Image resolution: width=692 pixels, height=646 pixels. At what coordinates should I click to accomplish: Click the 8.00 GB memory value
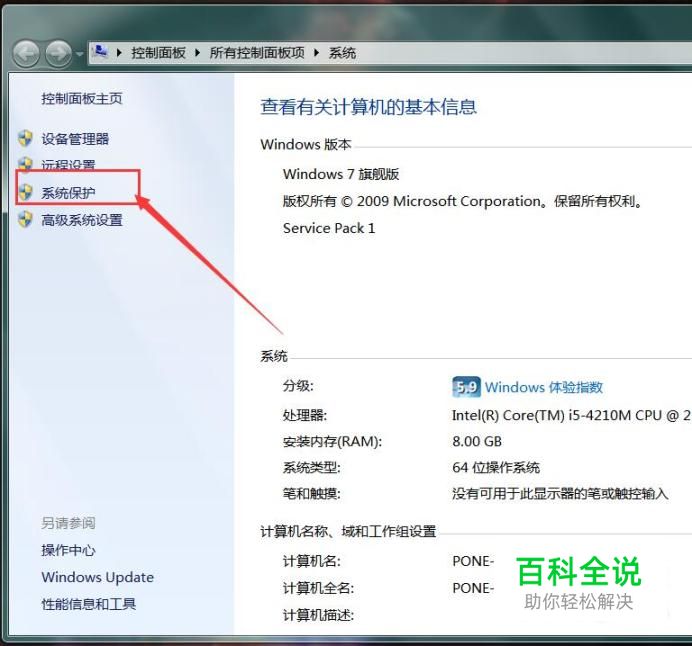[477, 441]
